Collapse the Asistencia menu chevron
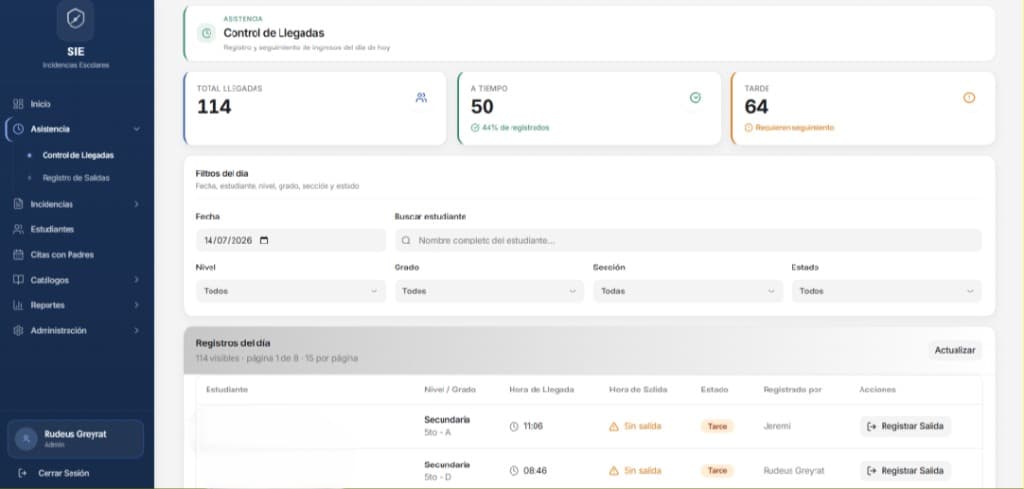This screenshot has height=489, width=1024. 136,129
